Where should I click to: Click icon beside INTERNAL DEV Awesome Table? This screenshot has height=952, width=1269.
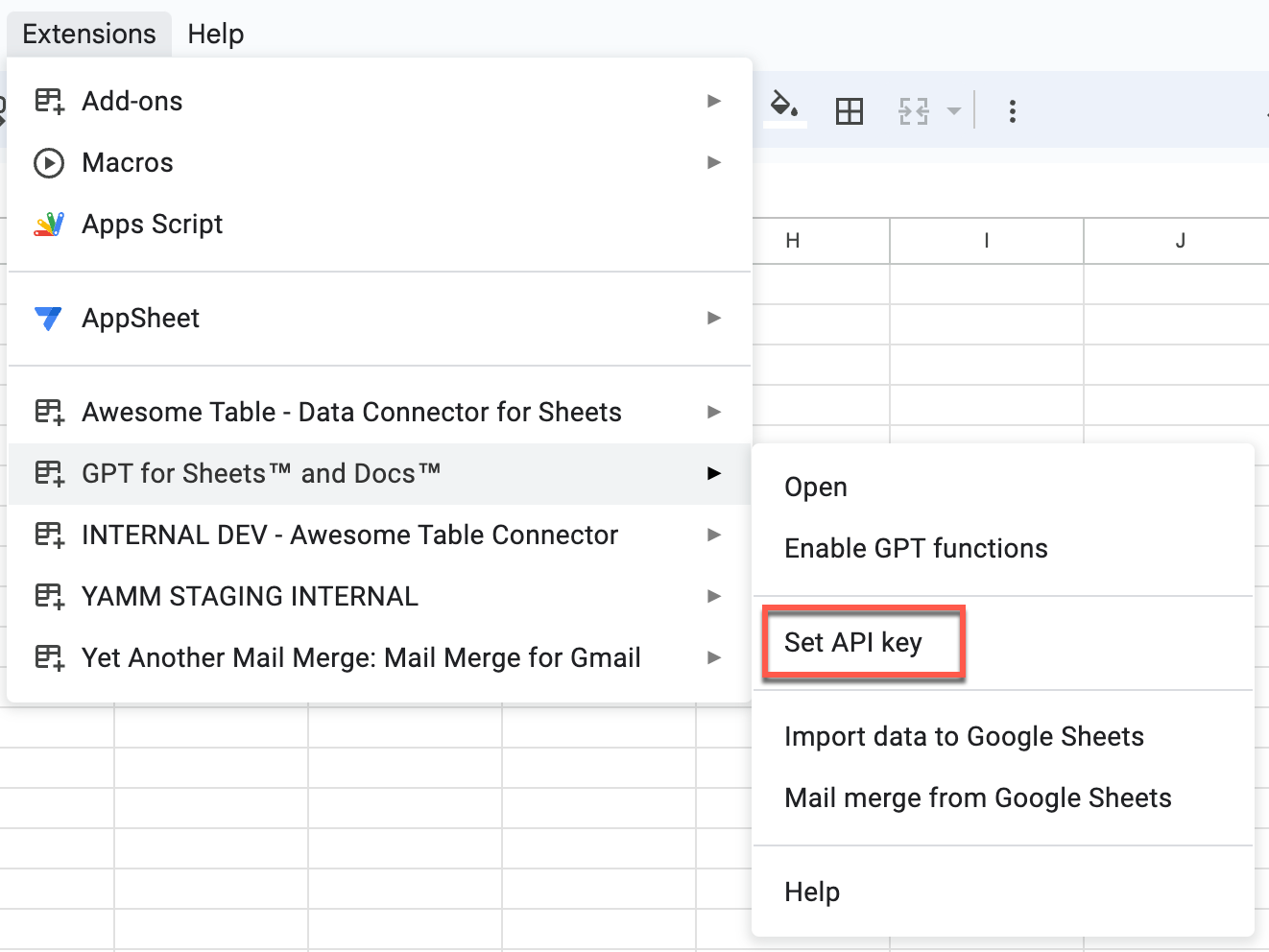(49, 535)
